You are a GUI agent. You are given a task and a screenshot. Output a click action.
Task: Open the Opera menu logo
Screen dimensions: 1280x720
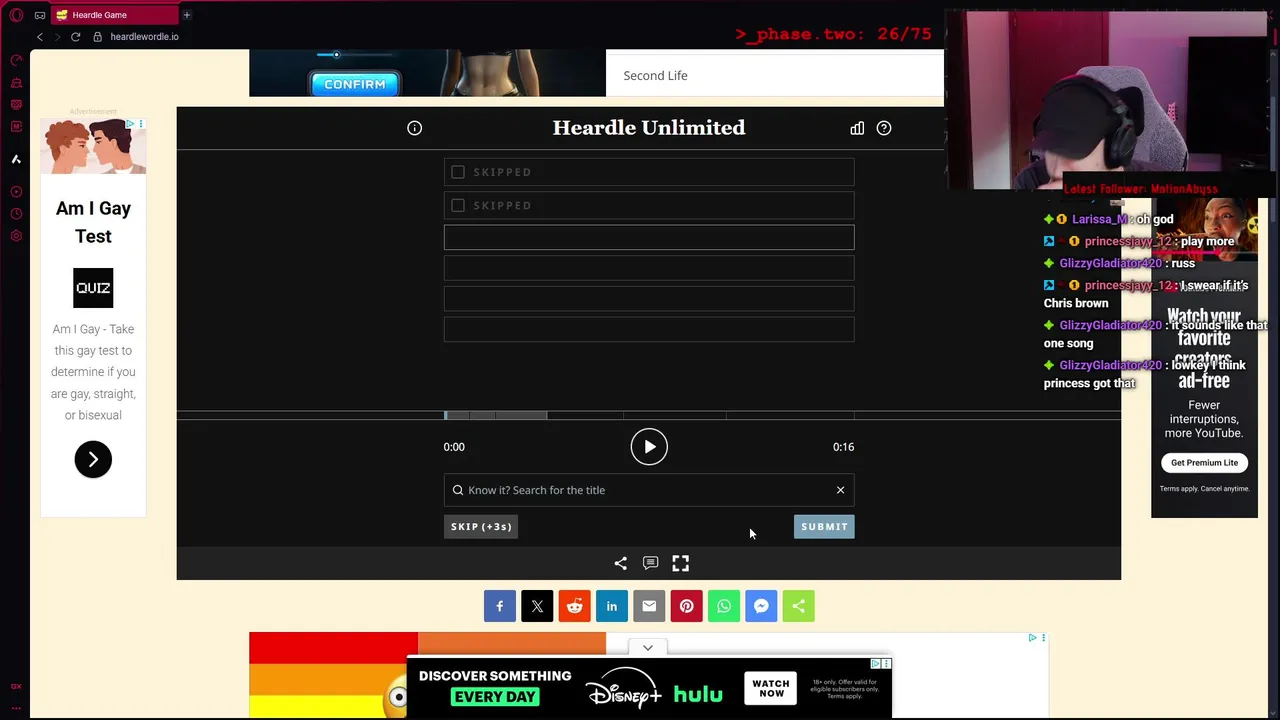point(16,15)
